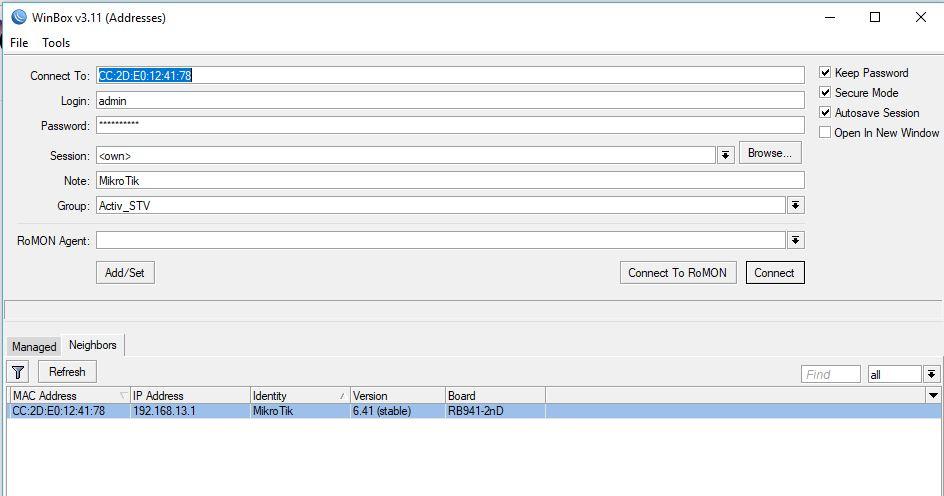Viewport: 944px width, 496px height.
Task: Sort by Version column header
Action: point(397,395)
